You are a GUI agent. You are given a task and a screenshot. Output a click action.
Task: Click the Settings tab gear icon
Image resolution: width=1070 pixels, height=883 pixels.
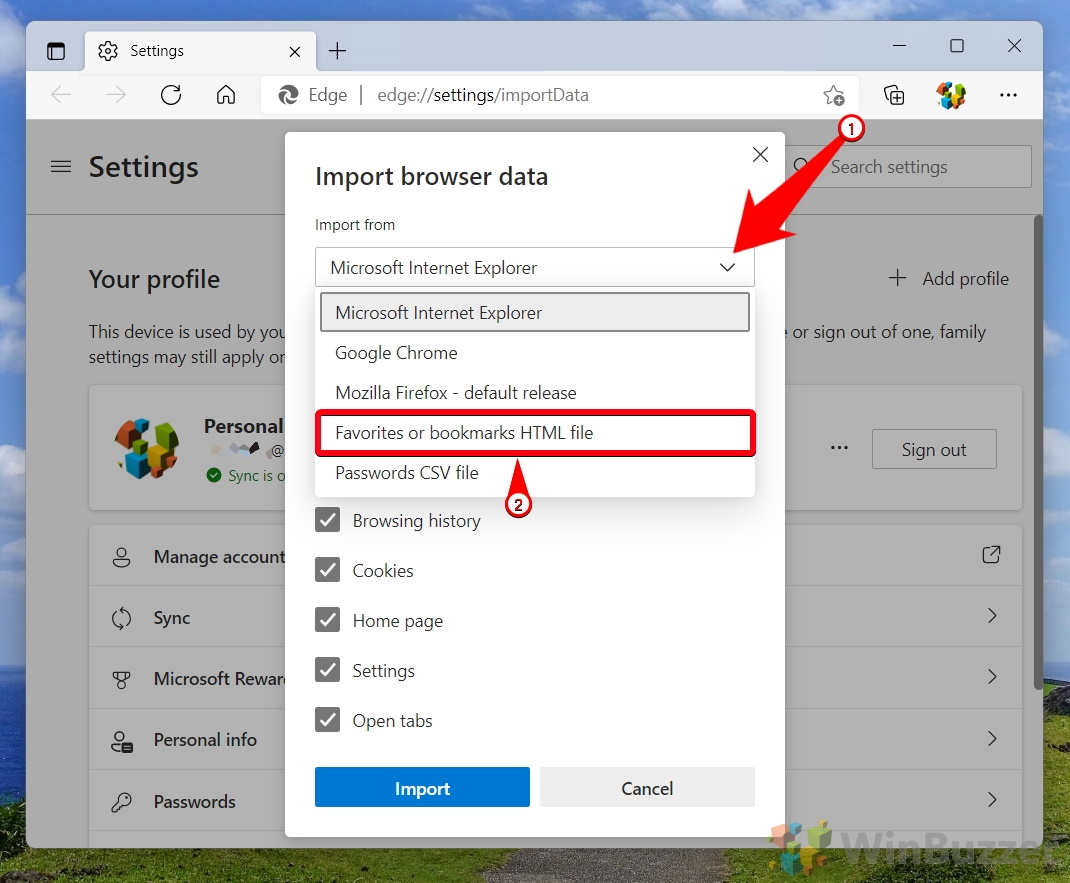[108, 51]
